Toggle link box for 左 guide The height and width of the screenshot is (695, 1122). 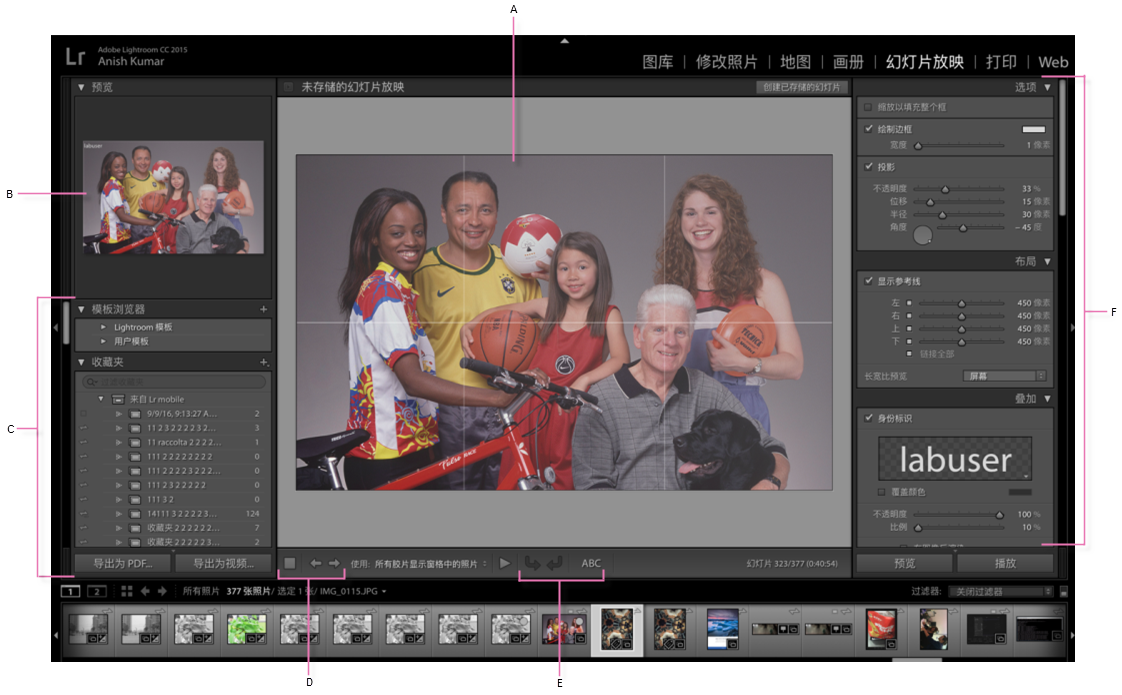(909, 303)
